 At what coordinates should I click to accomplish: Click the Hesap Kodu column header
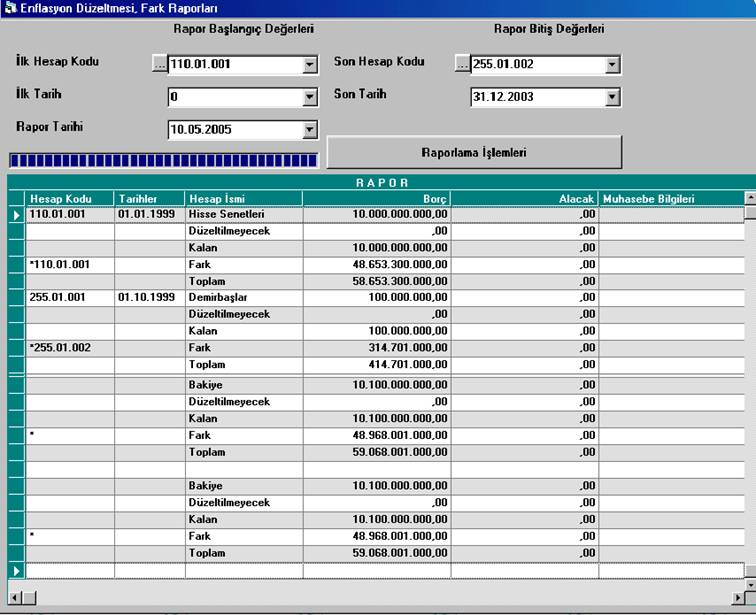pos(70,199)
